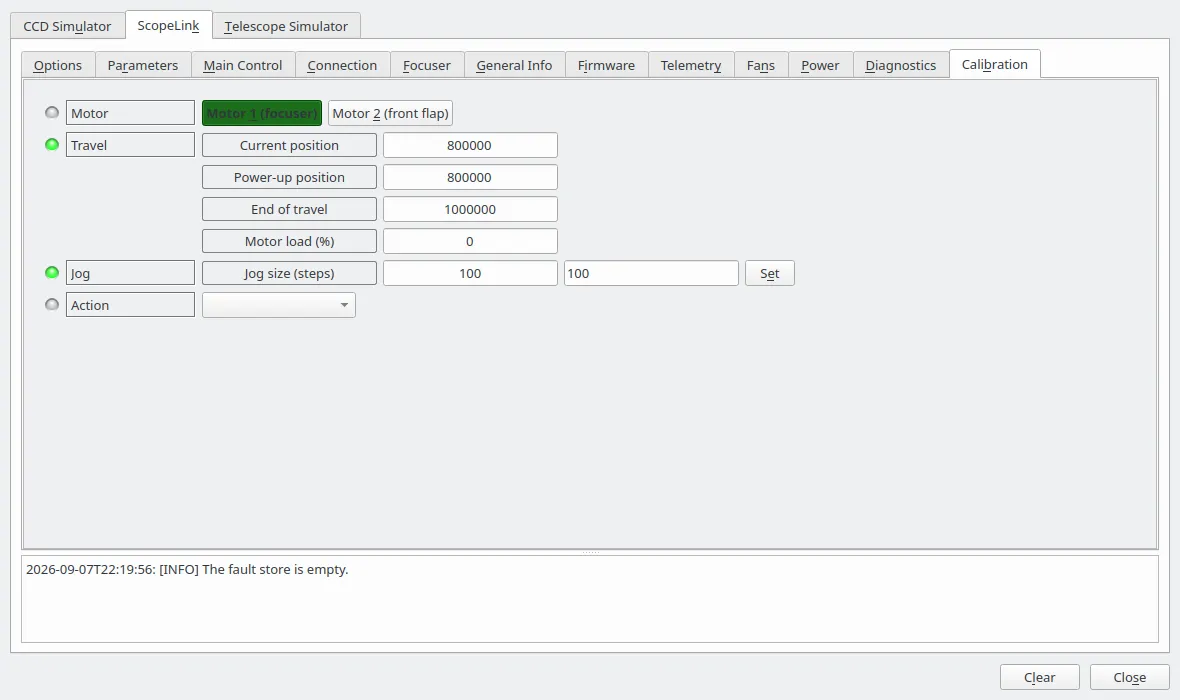Click the Motor property name label
Image resolution: width=1180 pixels, height=700 pixels.
click(x=130, y=113)
